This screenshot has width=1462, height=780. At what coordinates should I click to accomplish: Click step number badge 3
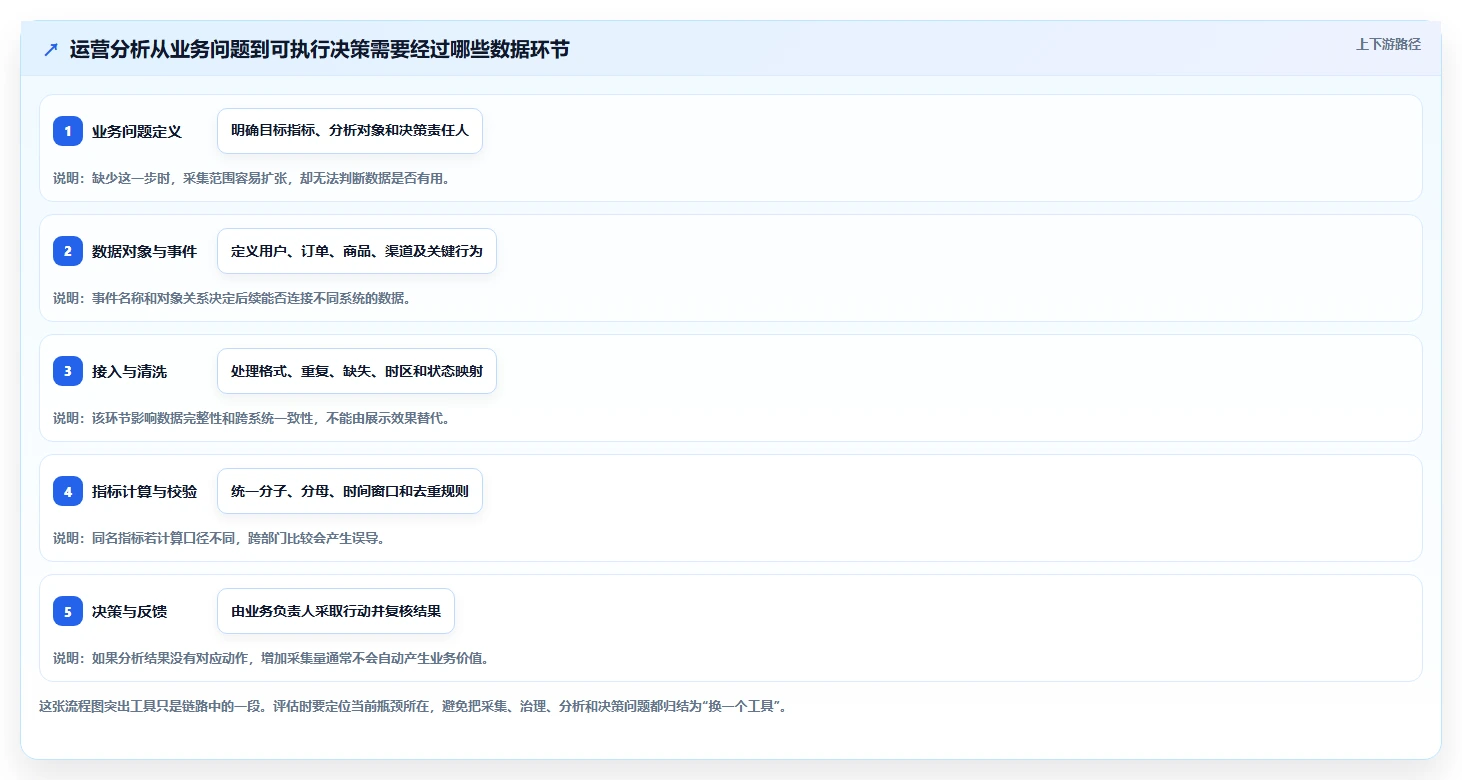(68, 371)
